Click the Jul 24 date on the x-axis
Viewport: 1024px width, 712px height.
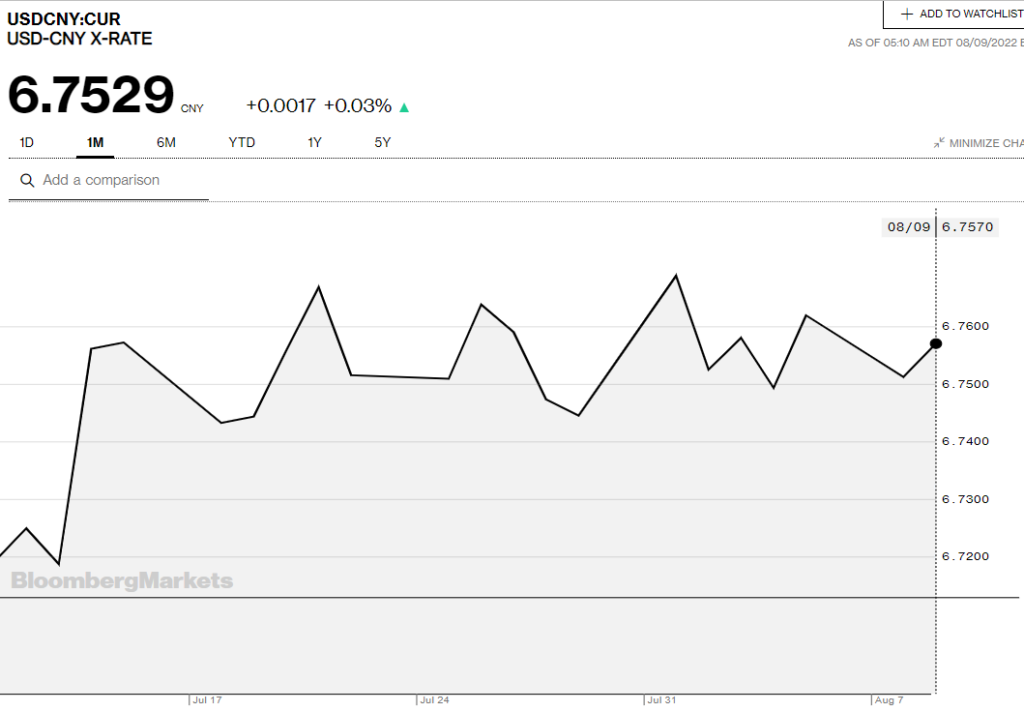pos(434,700)
